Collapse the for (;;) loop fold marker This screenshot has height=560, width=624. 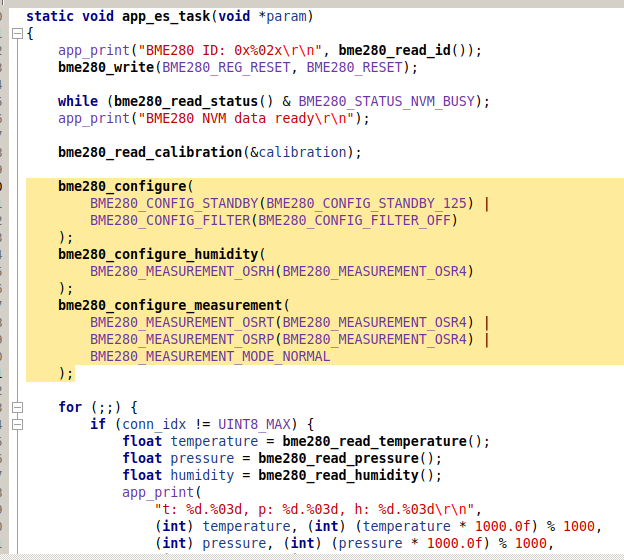15,407
